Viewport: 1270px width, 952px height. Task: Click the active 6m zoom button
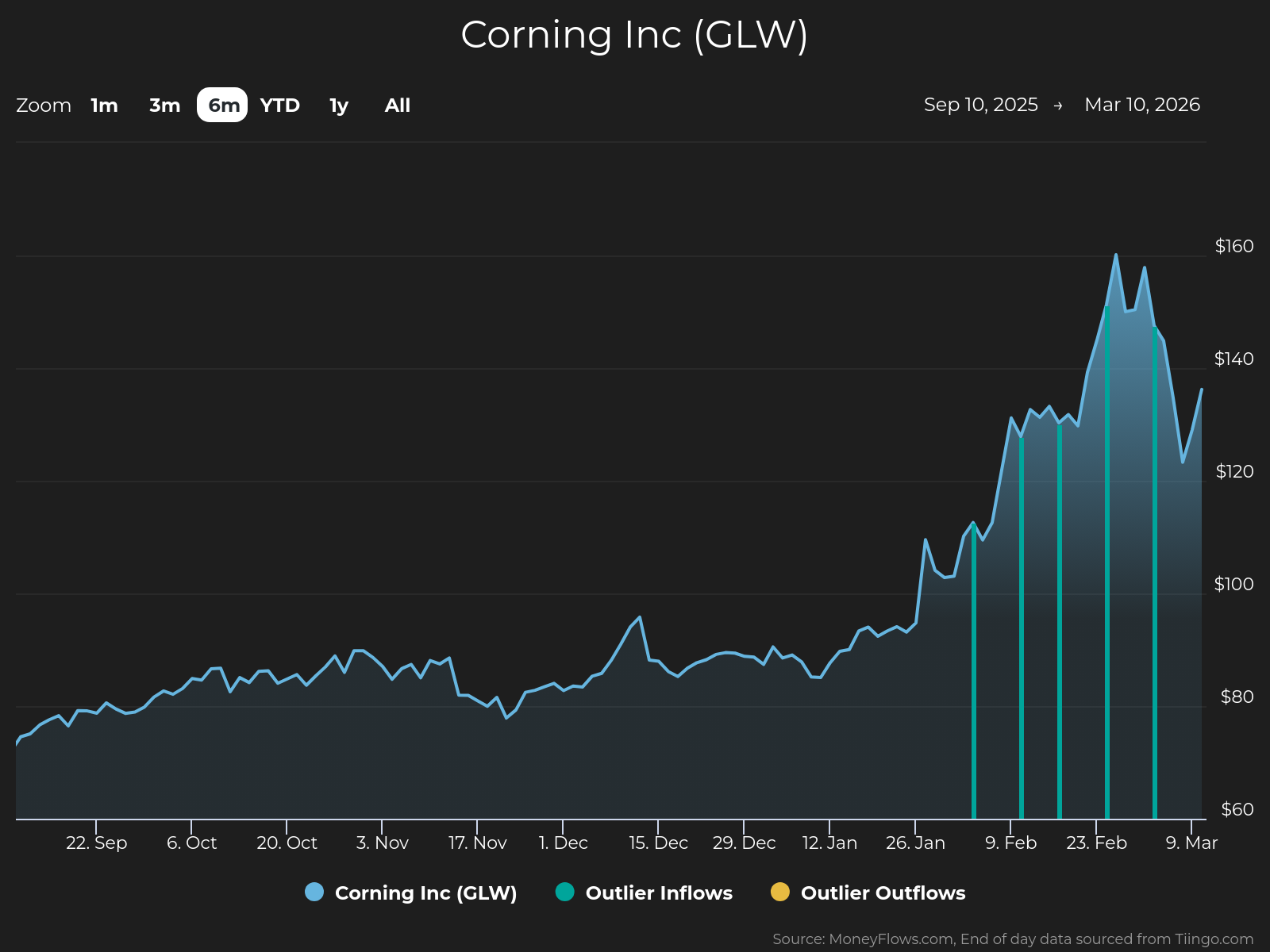coord(222,105)
